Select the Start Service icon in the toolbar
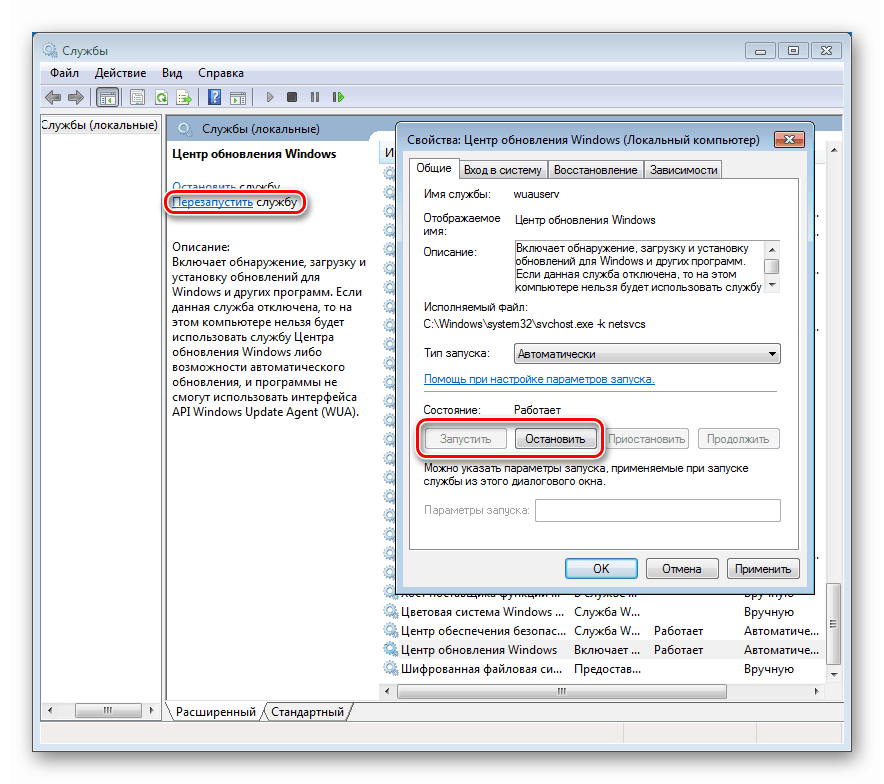 pos(269,96)
